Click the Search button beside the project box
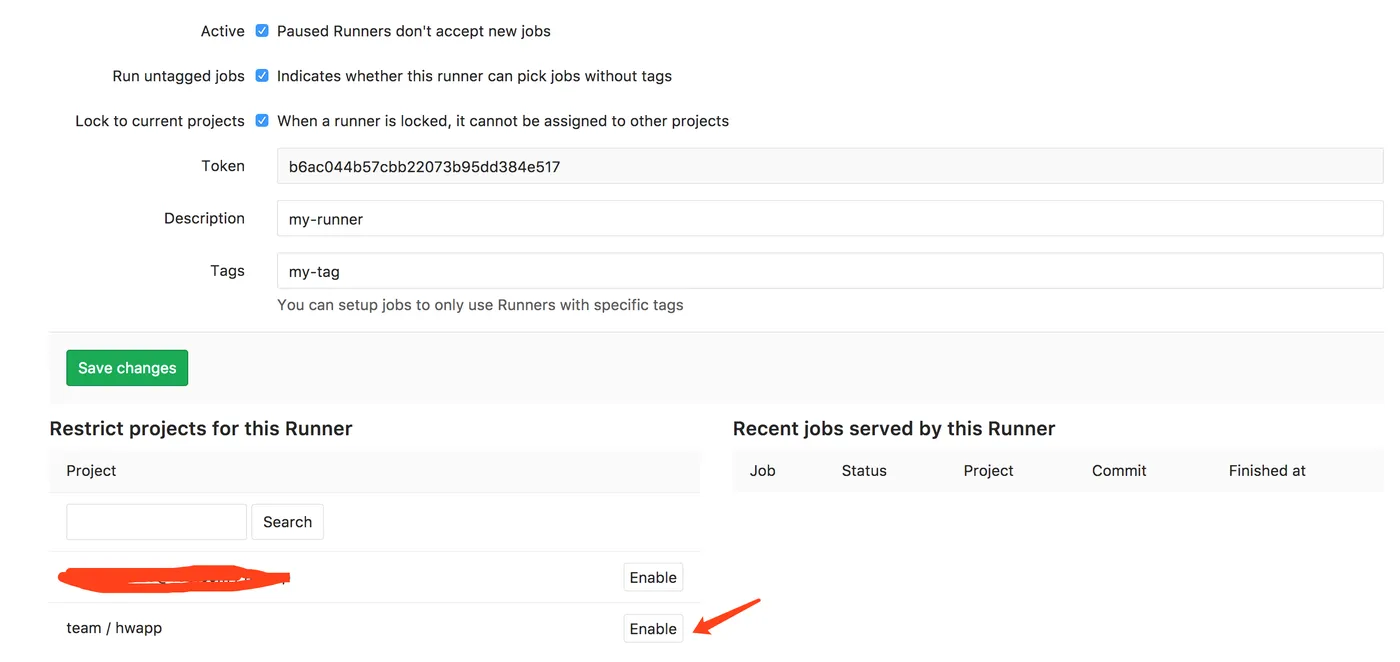1400x662 pixels. (x=287, y=522)
